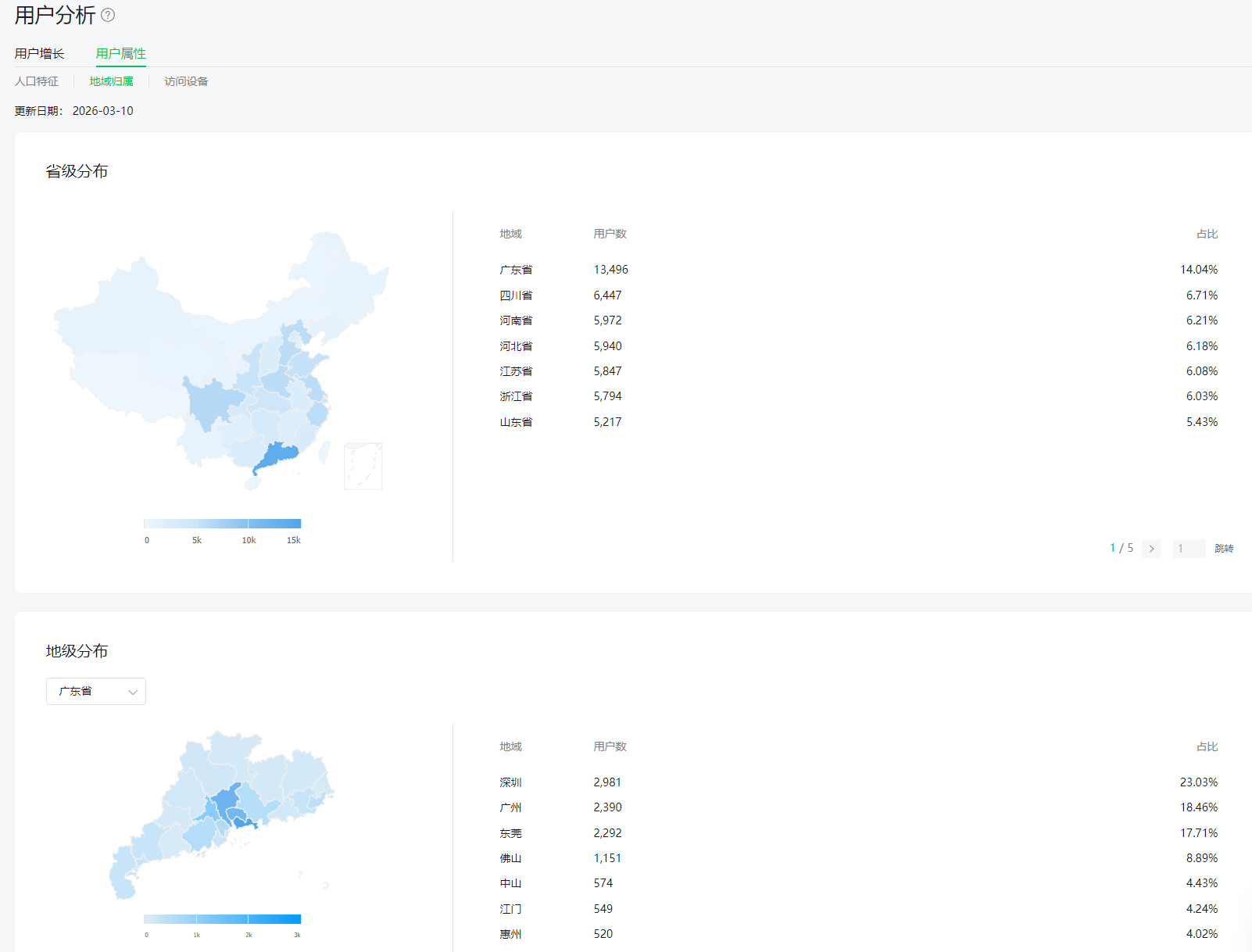Select the 用户属性 tab
This screenshot has width=1252, height=952.
point(120,53)
